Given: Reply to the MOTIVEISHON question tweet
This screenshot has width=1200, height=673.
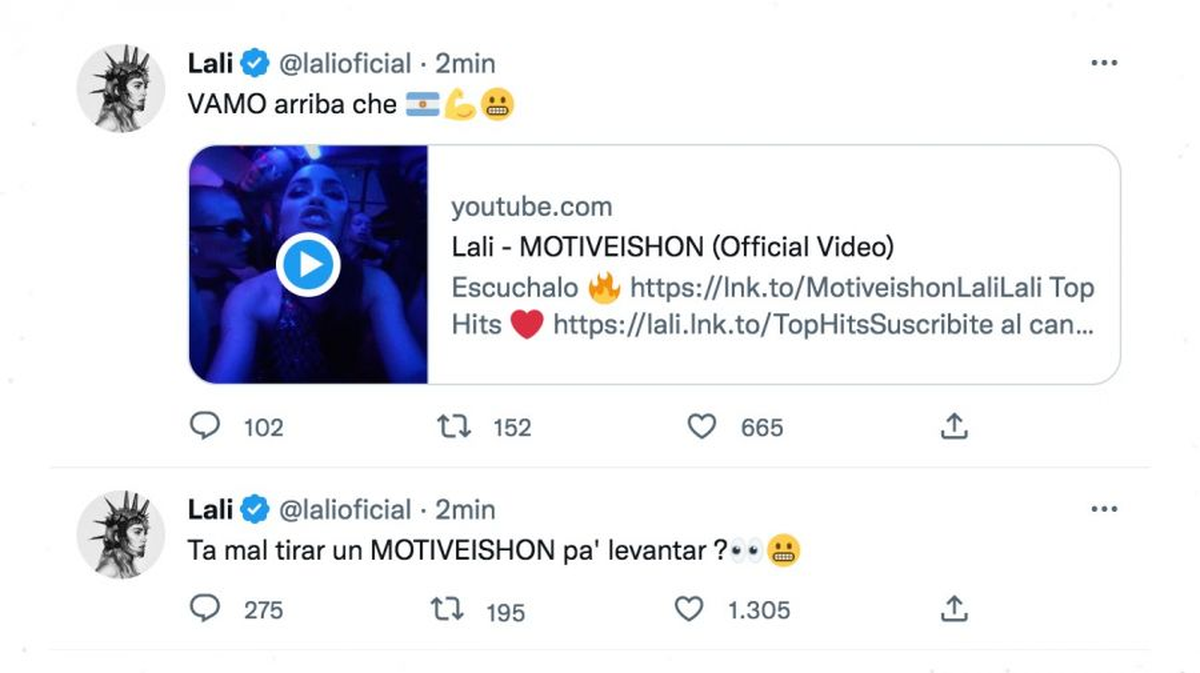Looking at the screenshot, I should 205,608.
